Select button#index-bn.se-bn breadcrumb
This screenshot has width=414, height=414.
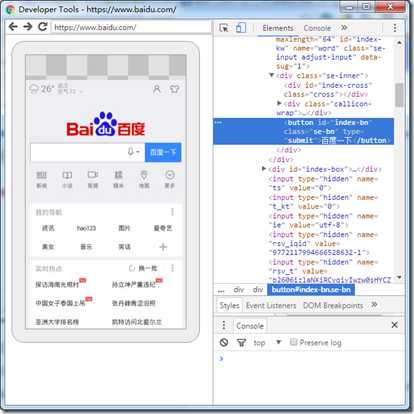click(x=311, y=290)
